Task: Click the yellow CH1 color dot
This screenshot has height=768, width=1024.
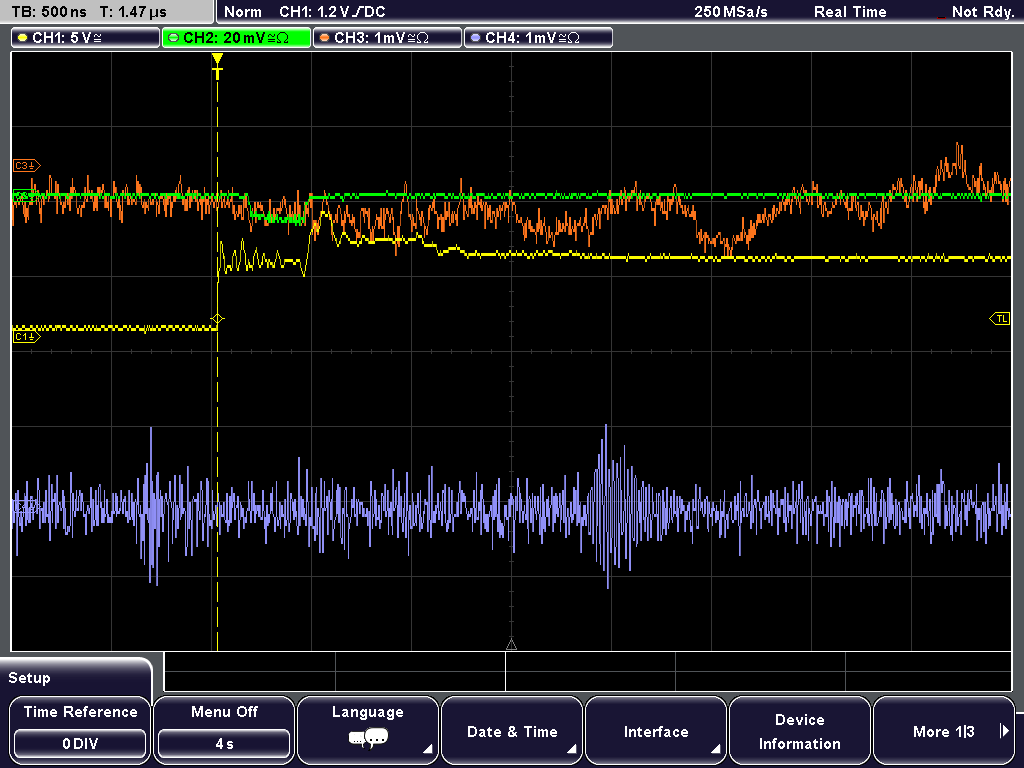Action: pyautogui.click(x=23, y=38)
